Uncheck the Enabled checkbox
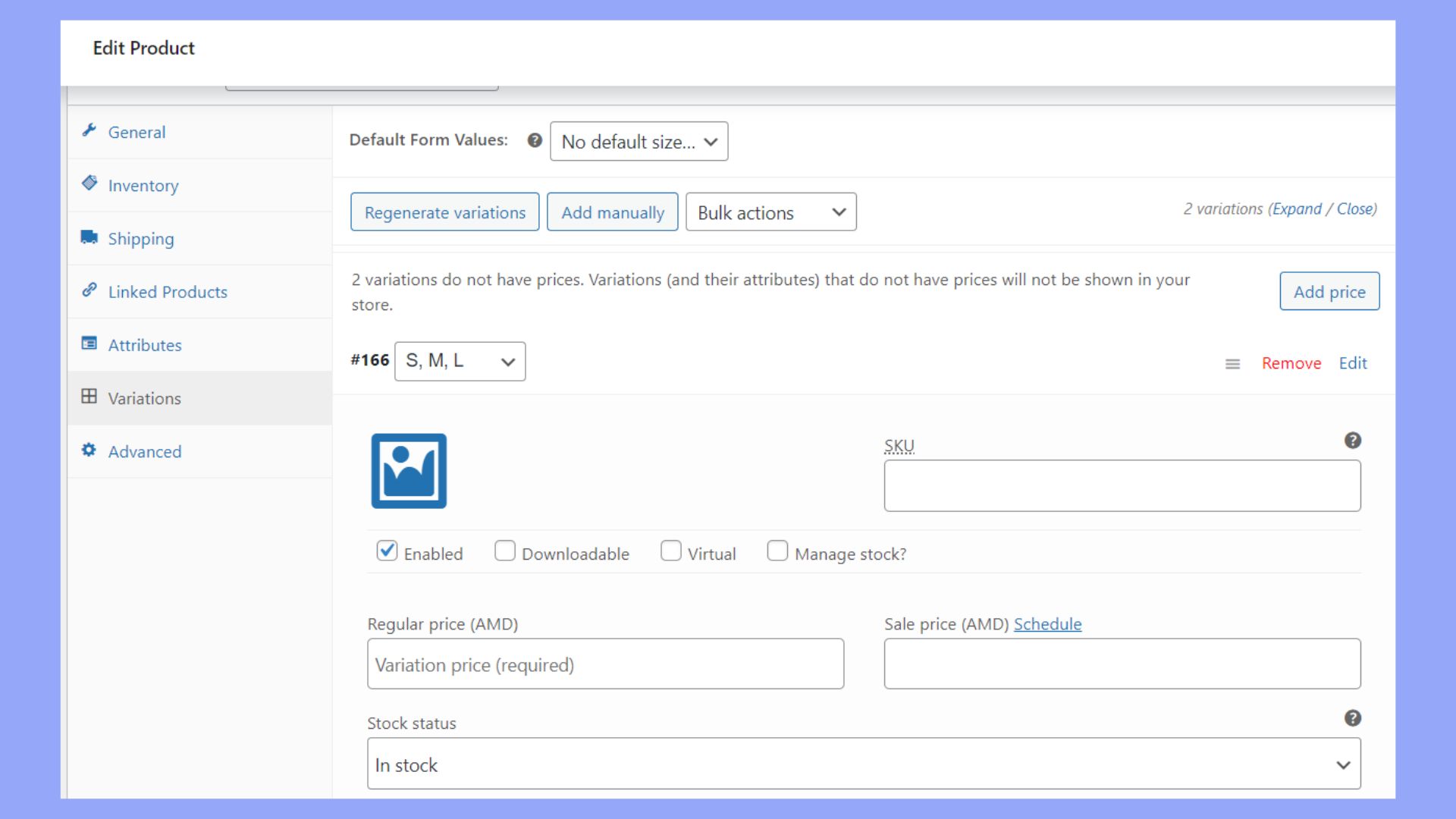Image resolution: width=1456 pixels, height=819 pixels. (387, 551)
